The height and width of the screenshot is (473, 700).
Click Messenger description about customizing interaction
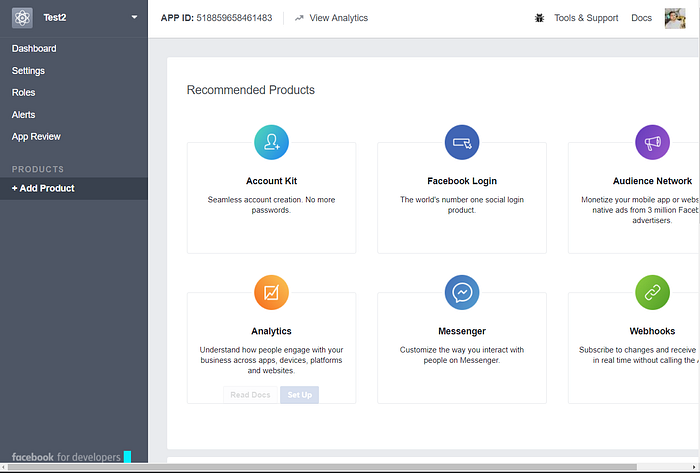pos(462,355)
